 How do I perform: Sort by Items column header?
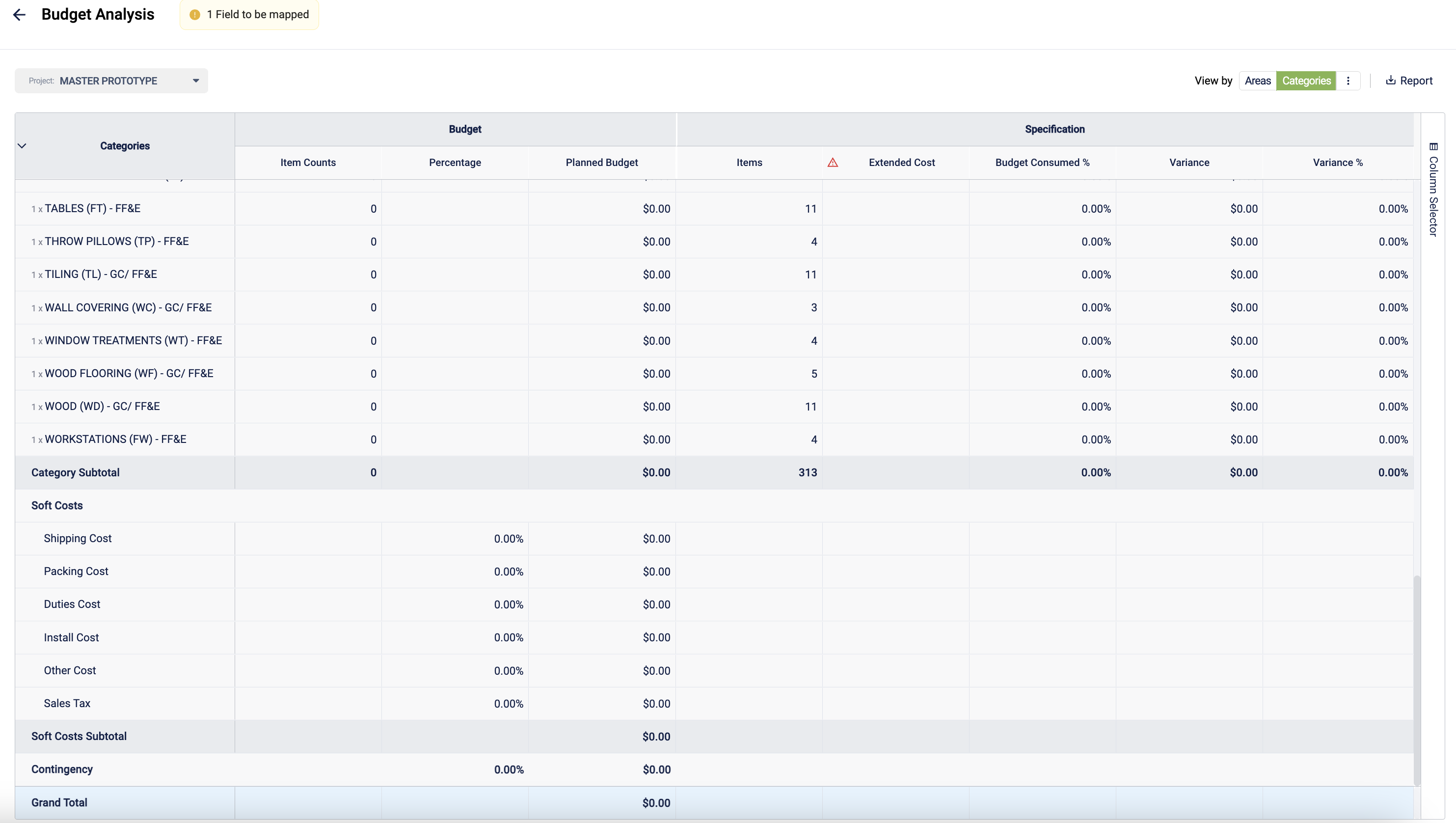tap(750, 163)
